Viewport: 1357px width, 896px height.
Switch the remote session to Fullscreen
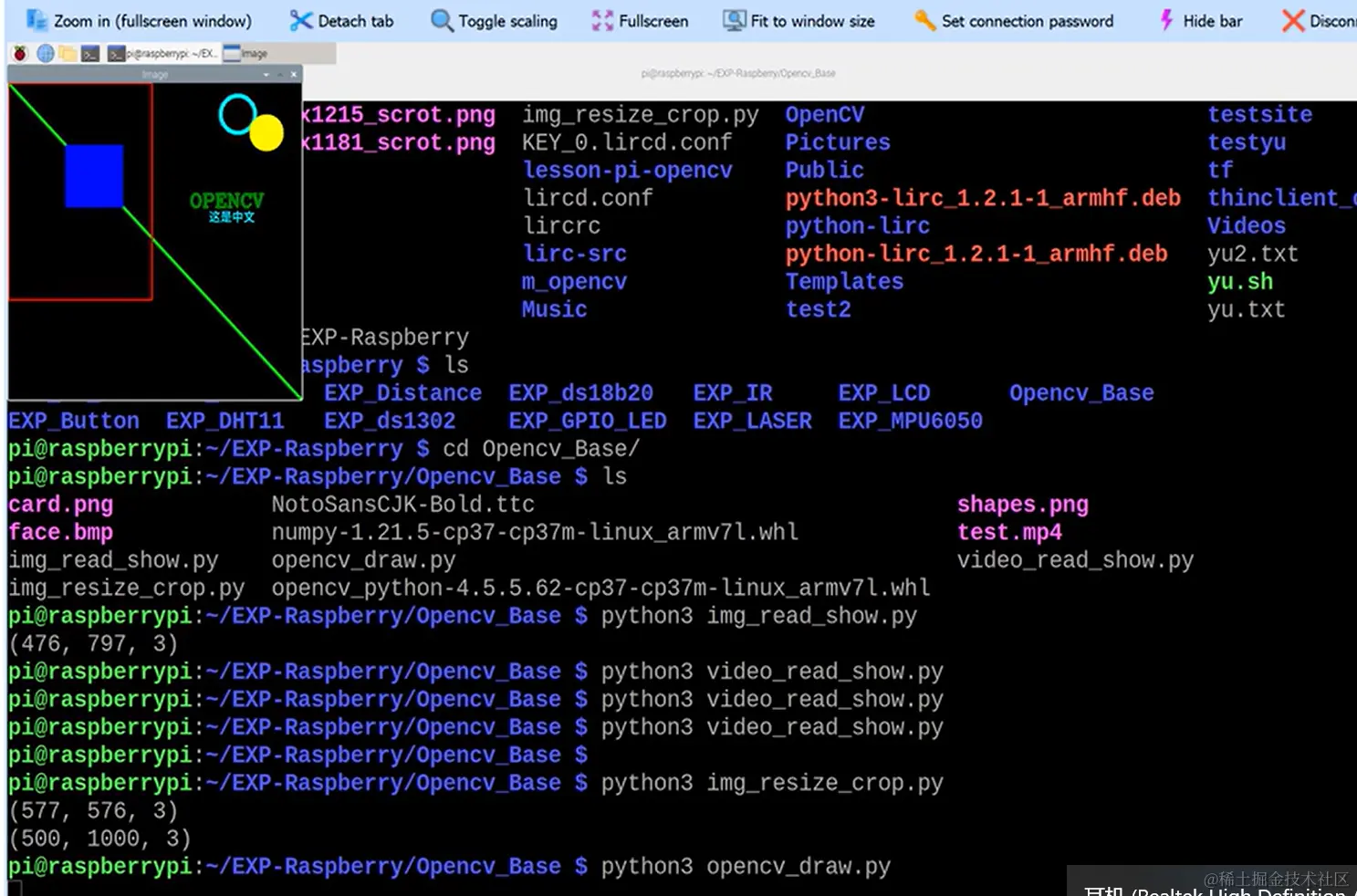coord(640,20)
